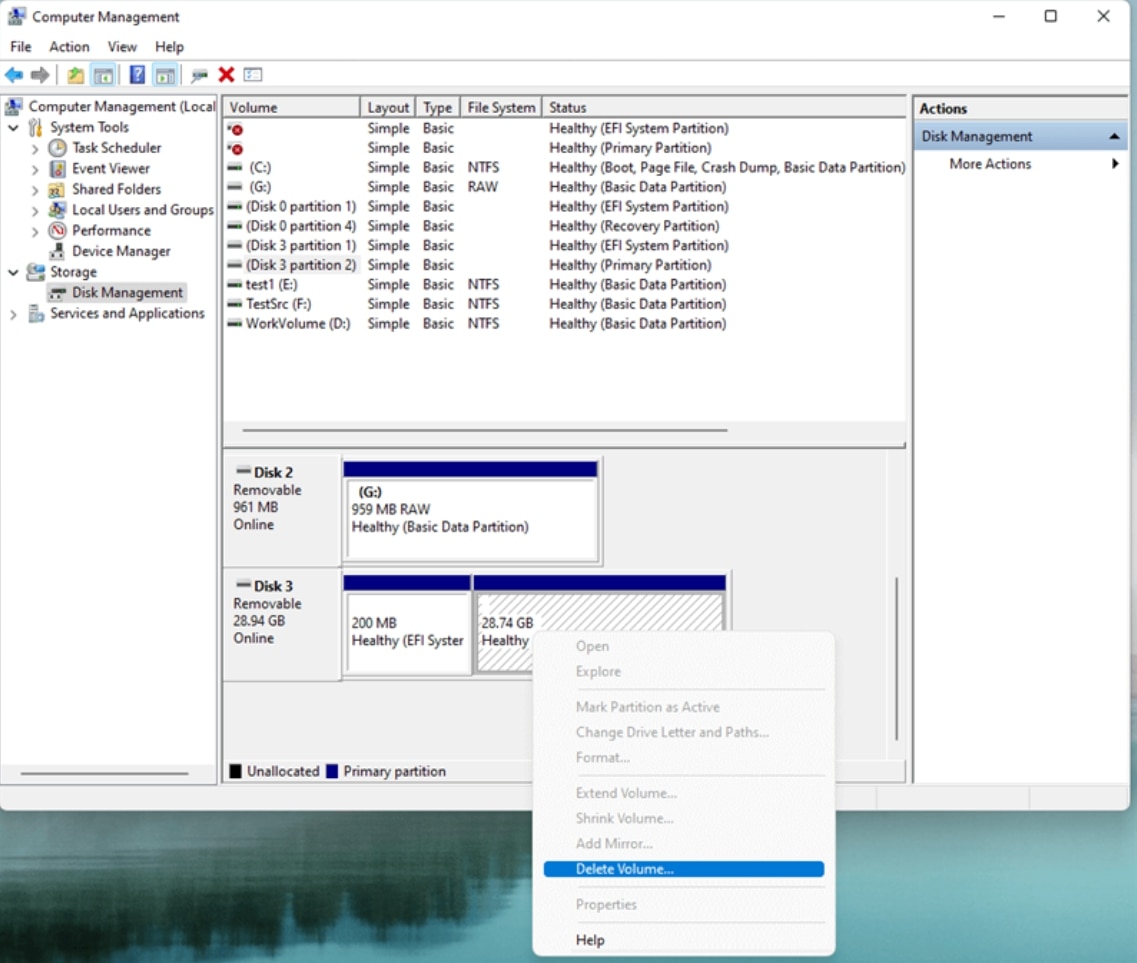Sort by the Layout column header
The width and height of the screenshot is (1137, 963).
tap(388, 107)
